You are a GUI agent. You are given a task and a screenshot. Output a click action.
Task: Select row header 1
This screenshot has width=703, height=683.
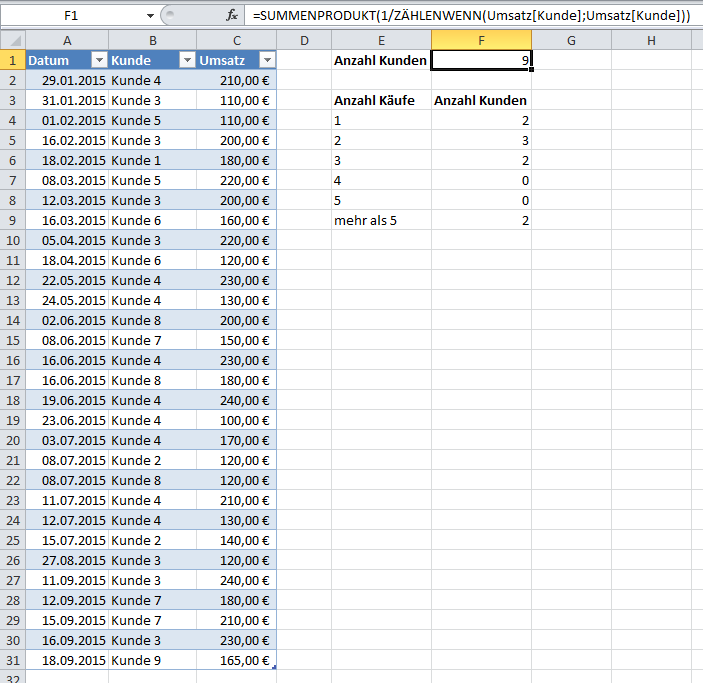click(x=13, y=60)
